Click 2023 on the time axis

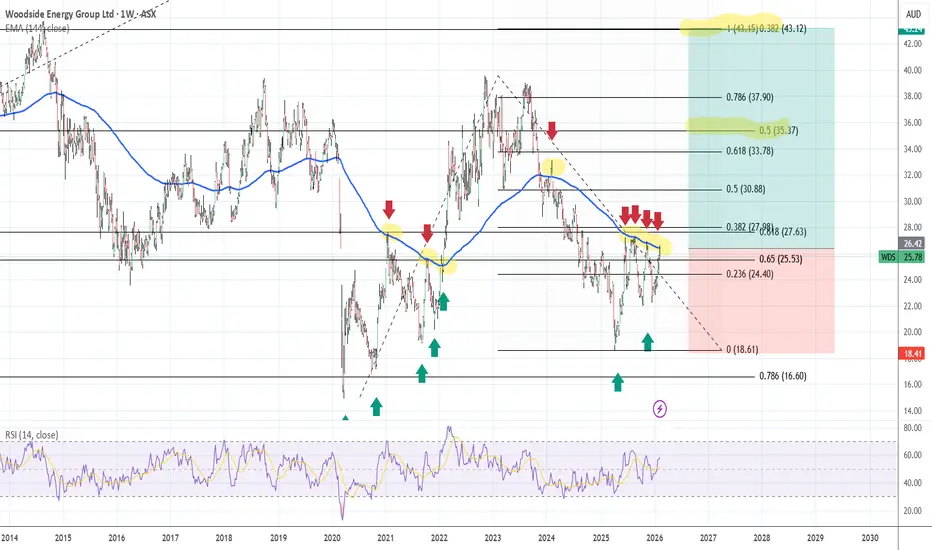click(493, 538)
